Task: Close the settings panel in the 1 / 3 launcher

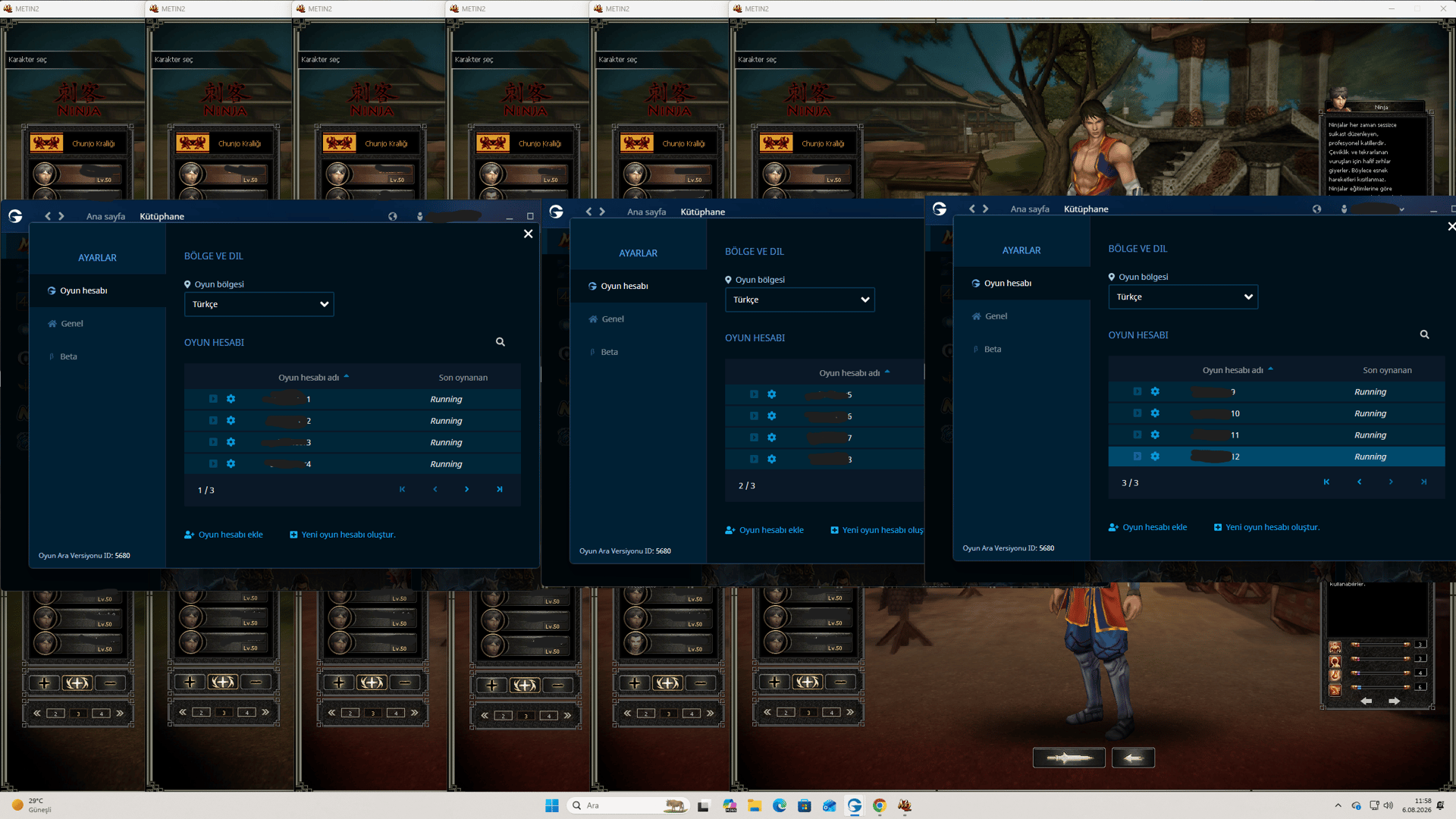Action: point(528,234)
